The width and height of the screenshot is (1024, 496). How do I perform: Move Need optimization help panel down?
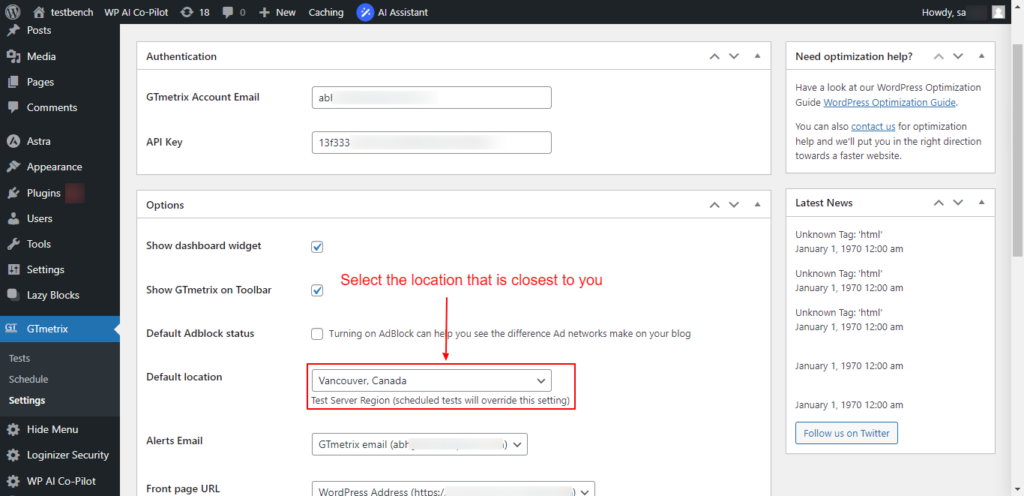(x=958, y=57)
